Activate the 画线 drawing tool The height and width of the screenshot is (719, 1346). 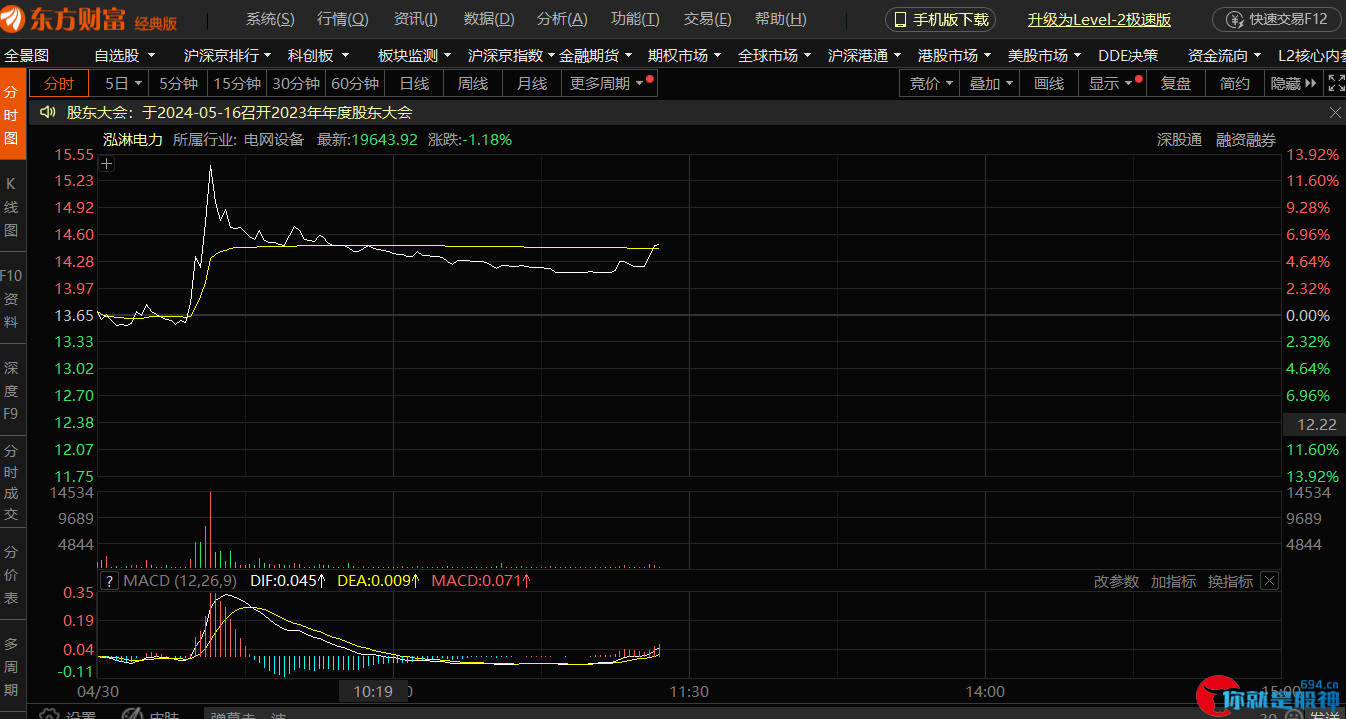pos(1049,83)
